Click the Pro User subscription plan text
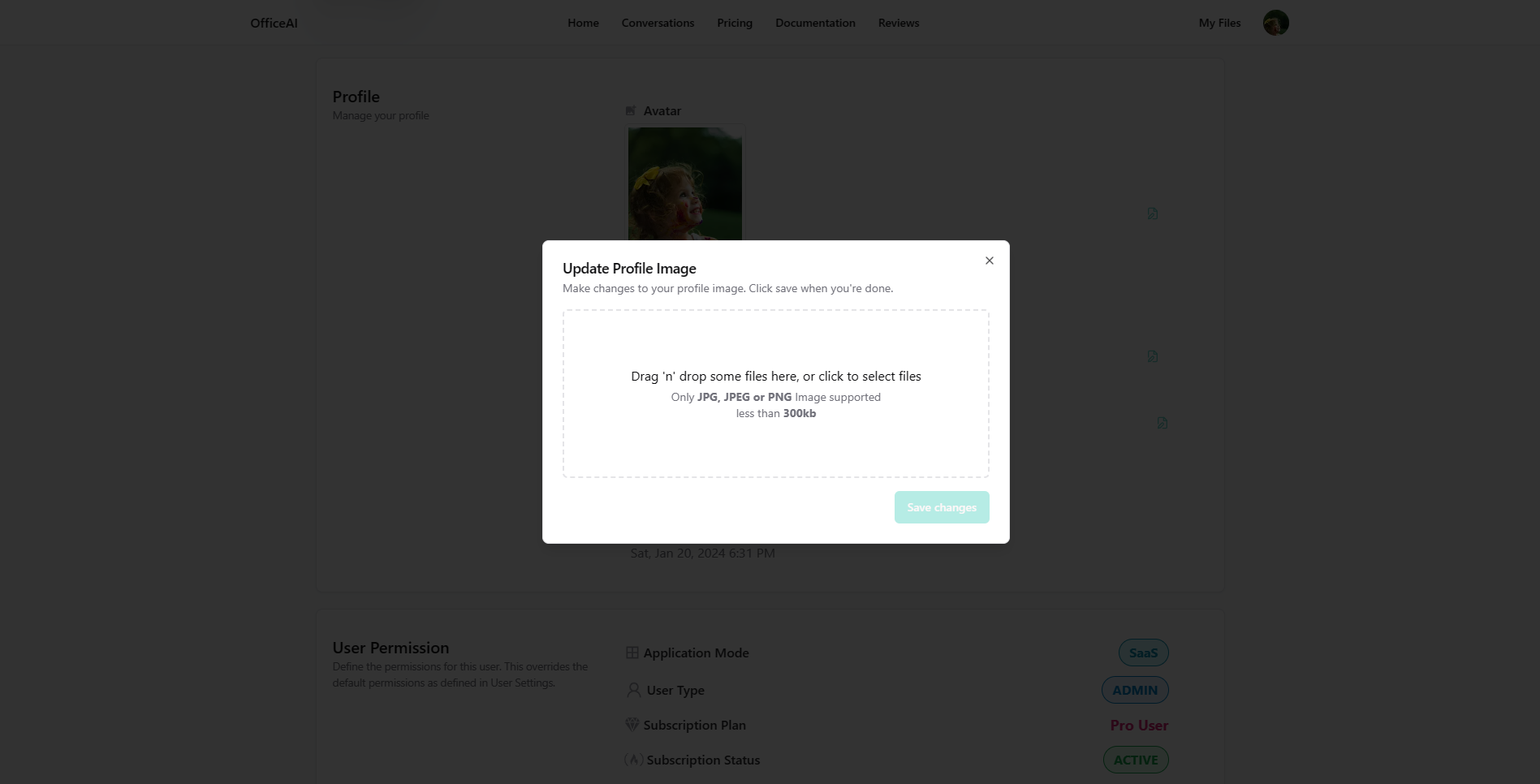The image size is (1540, 784). (x=1139, y=726)
